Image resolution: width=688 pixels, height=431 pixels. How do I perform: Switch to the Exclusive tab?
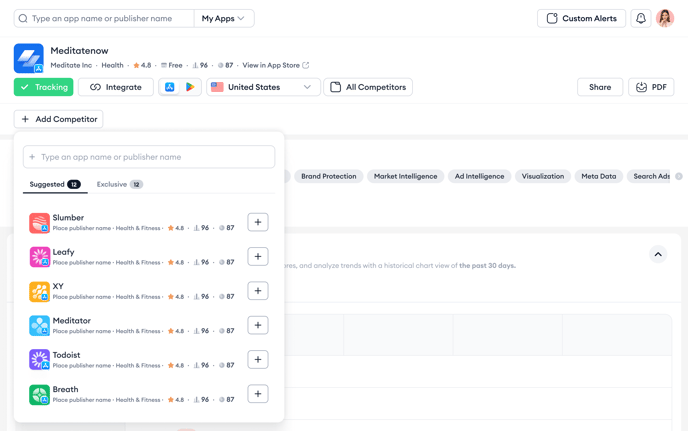pyautogui.click(x=119, y=184)
